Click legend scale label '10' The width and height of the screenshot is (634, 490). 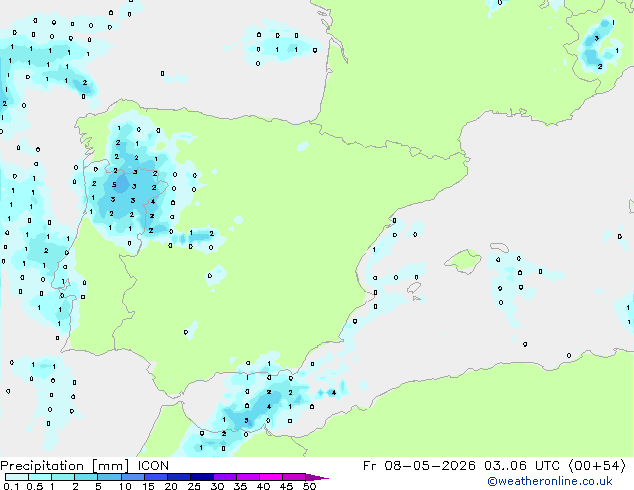(x=125, y=486)
